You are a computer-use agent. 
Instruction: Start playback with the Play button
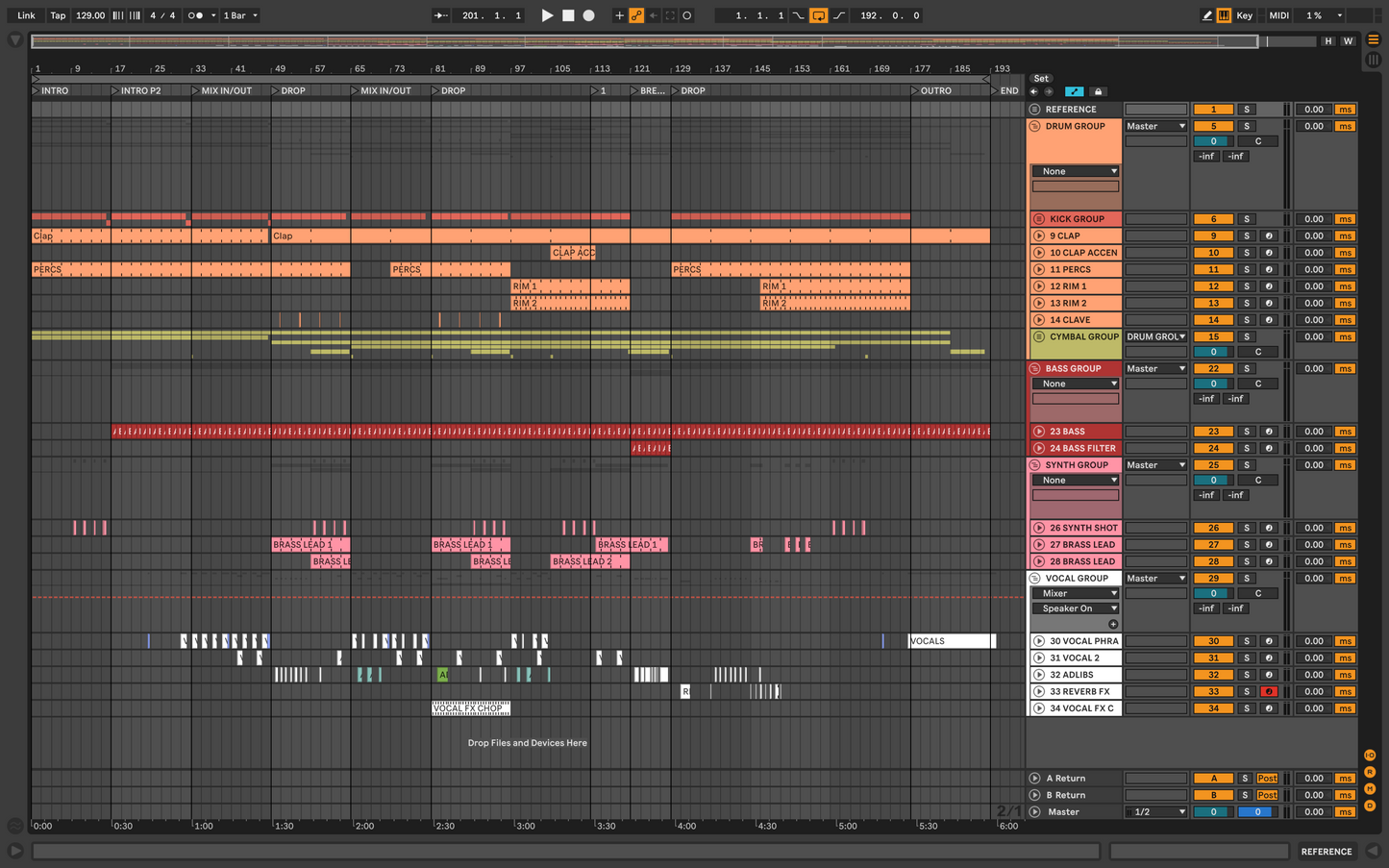(547, 15)
